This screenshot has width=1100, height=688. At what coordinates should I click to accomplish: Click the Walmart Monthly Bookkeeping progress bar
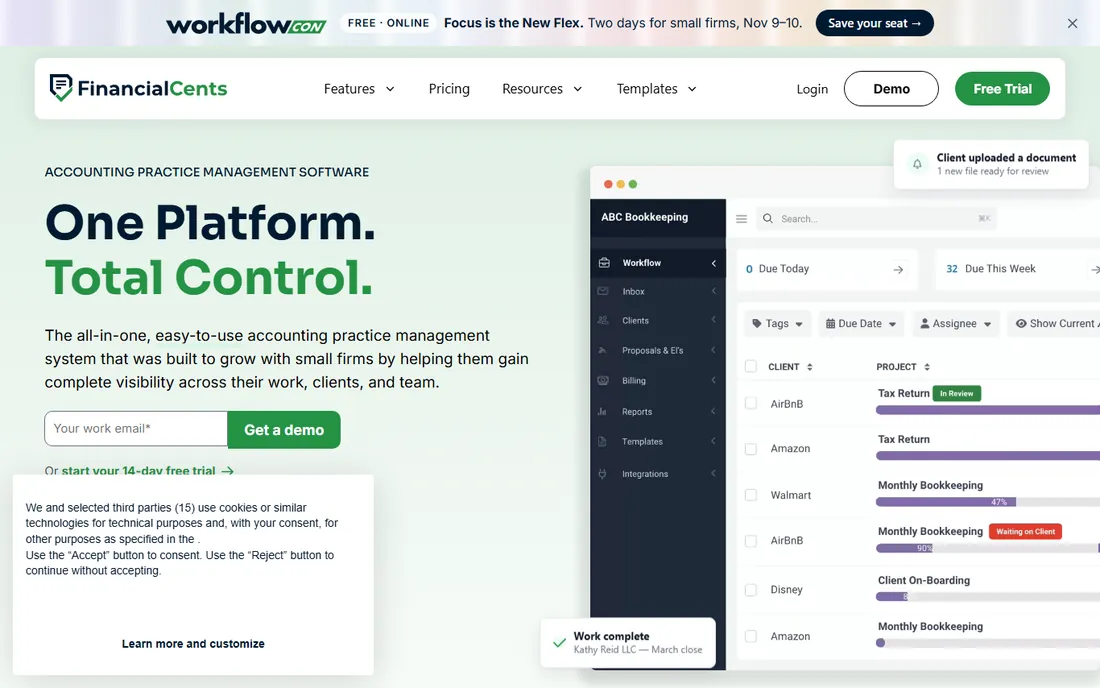(988, 502)
